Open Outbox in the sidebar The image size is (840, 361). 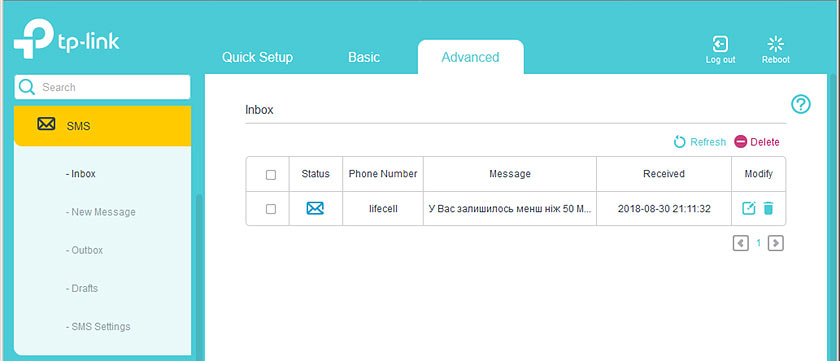pos(84,250)
